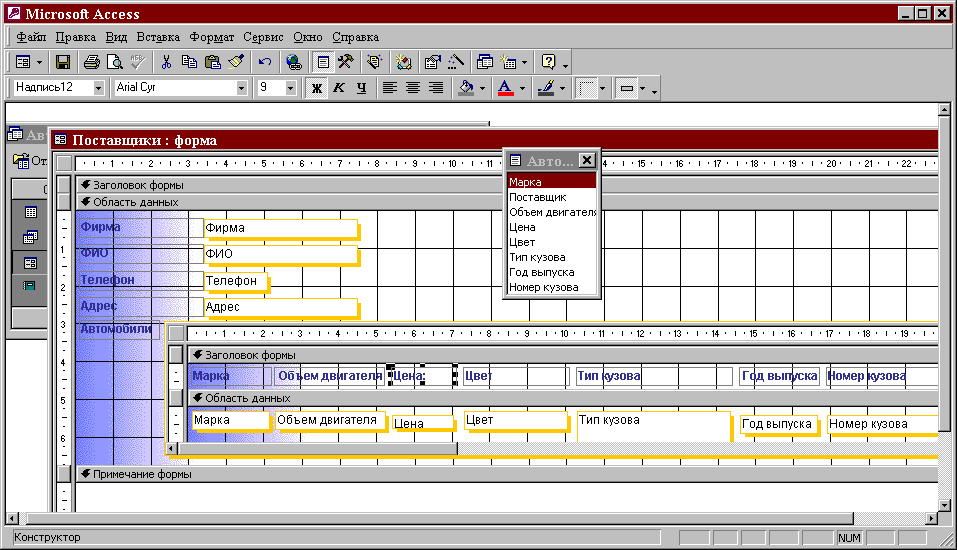Open the Вид menu
Screen dimensions: 957x550
pos(116,37)
